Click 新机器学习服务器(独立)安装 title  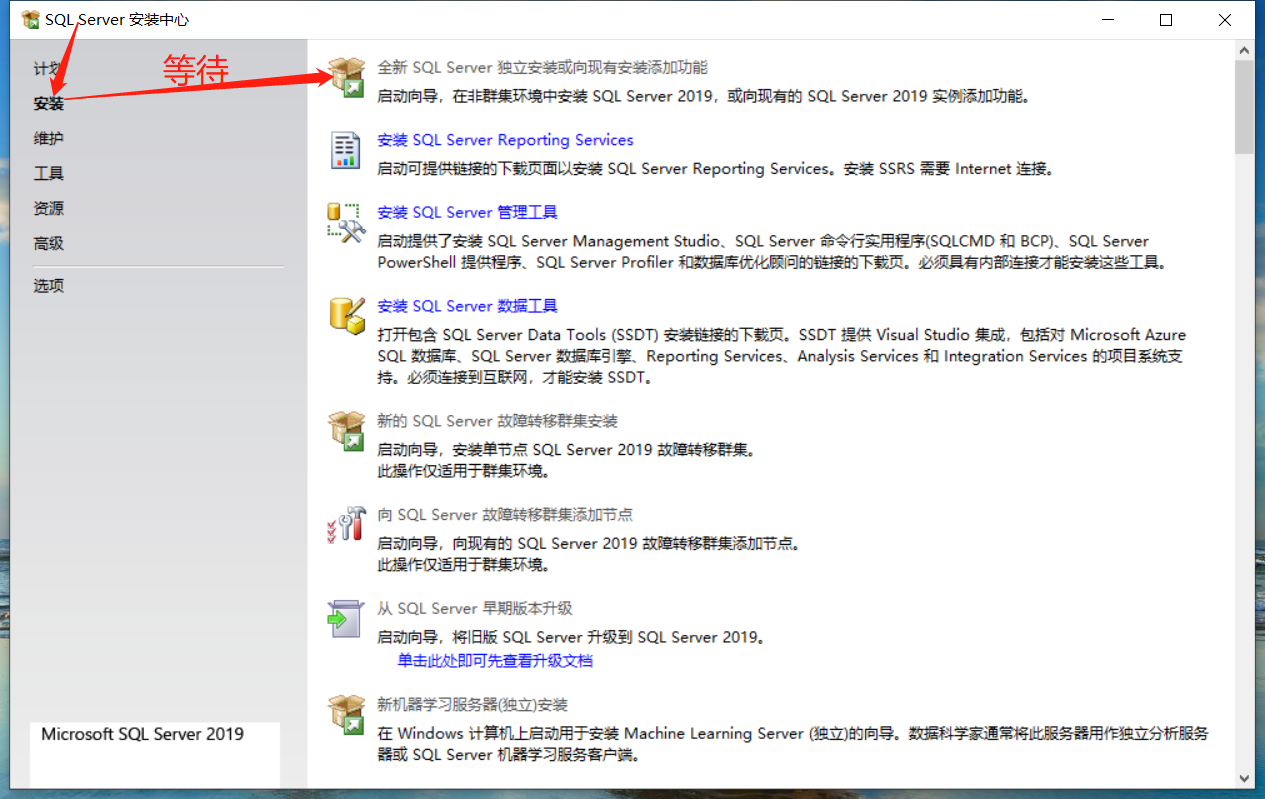pyautogui.click(x=472, y=705)
